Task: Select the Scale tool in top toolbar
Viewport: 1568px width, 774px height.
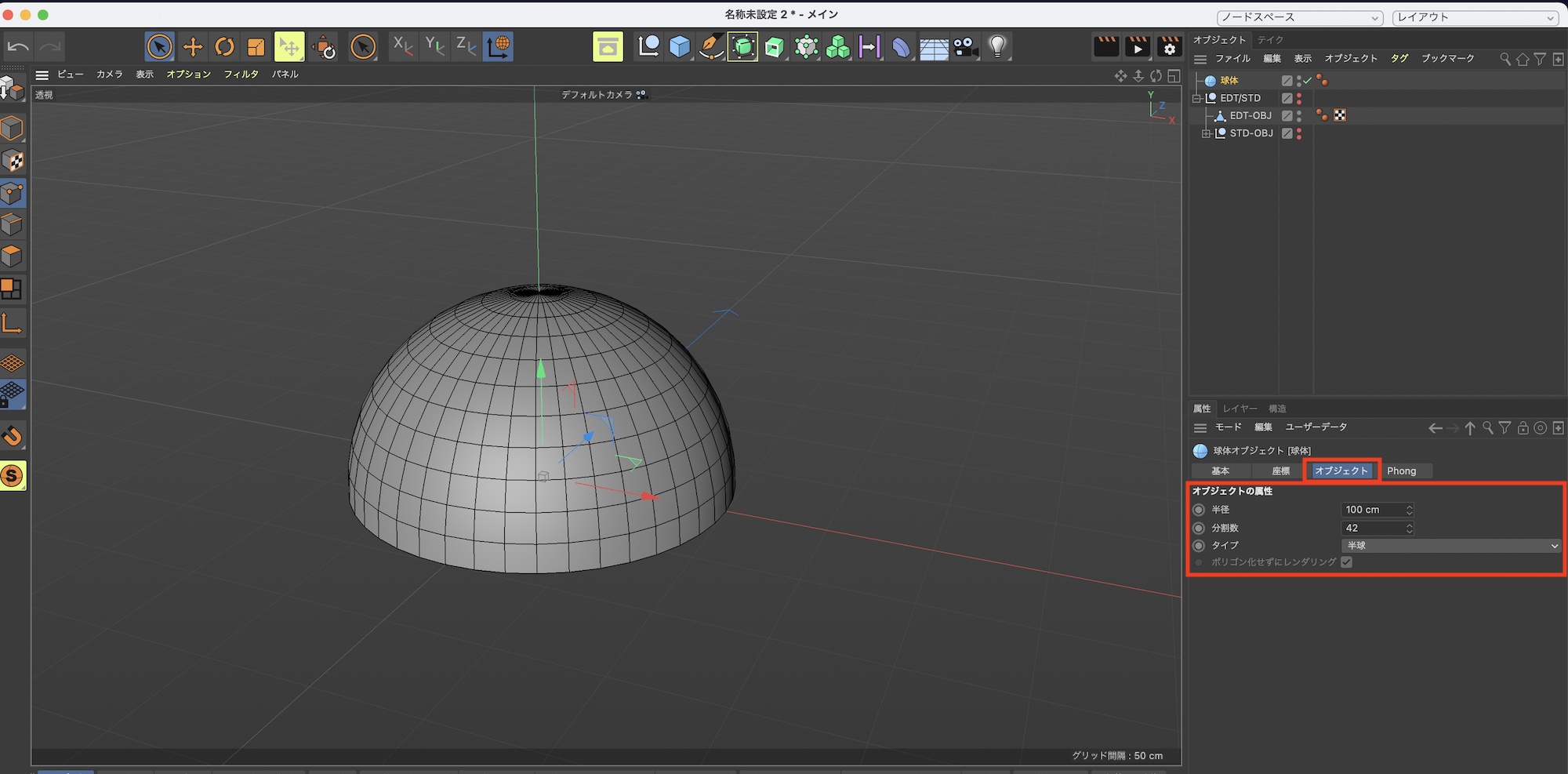Action: (x=256, y=47)
